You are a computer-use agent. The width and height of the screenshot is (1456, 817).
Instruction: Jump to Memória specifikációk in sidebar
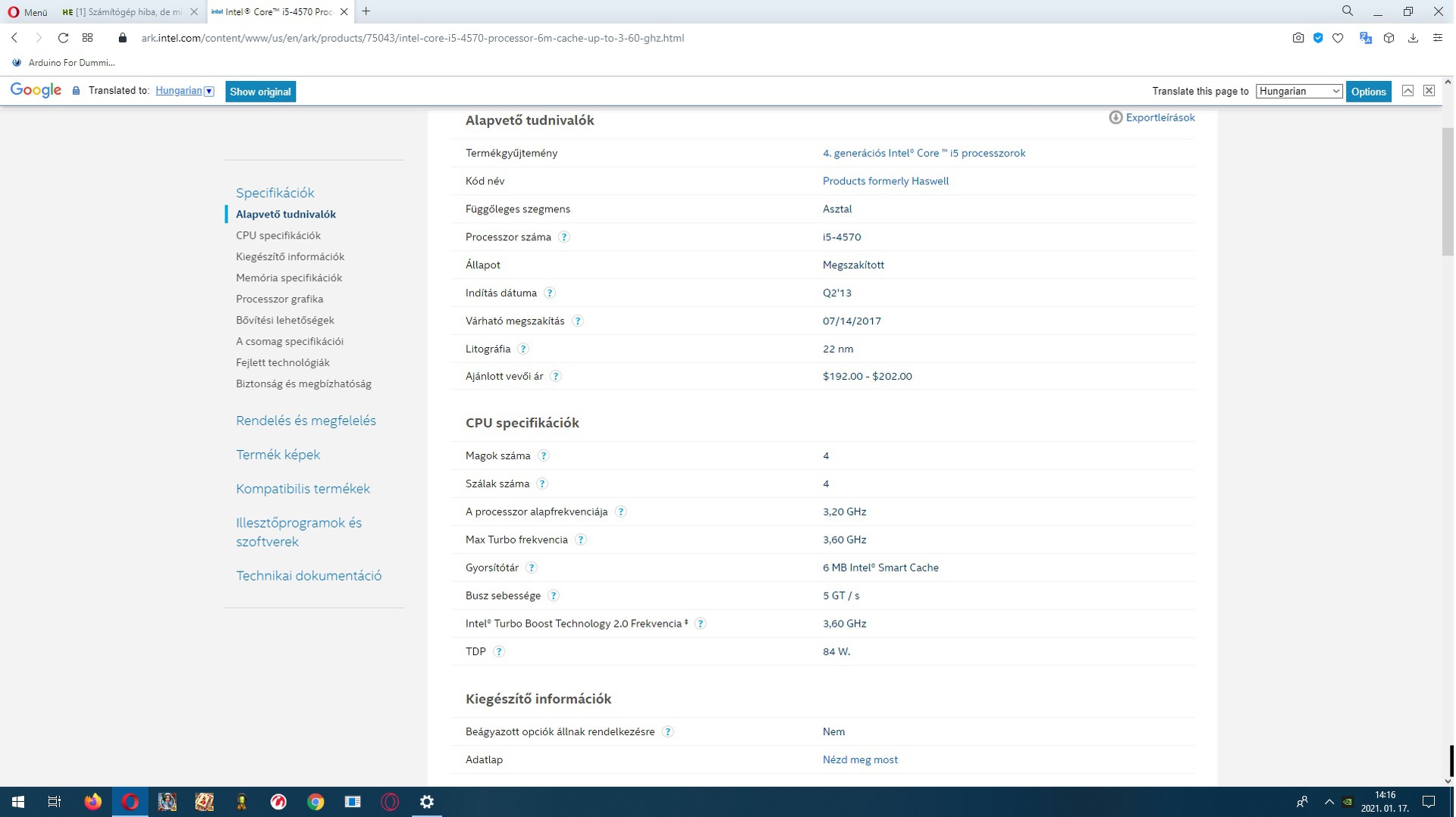point(289,278)
